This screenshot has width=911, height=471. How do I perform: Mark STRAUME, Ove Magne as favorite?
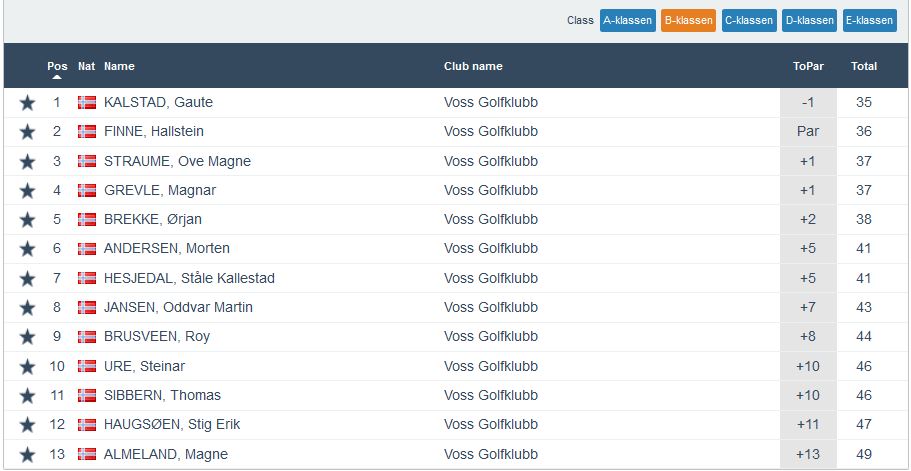pyautogui.click(x=27, y=161)
